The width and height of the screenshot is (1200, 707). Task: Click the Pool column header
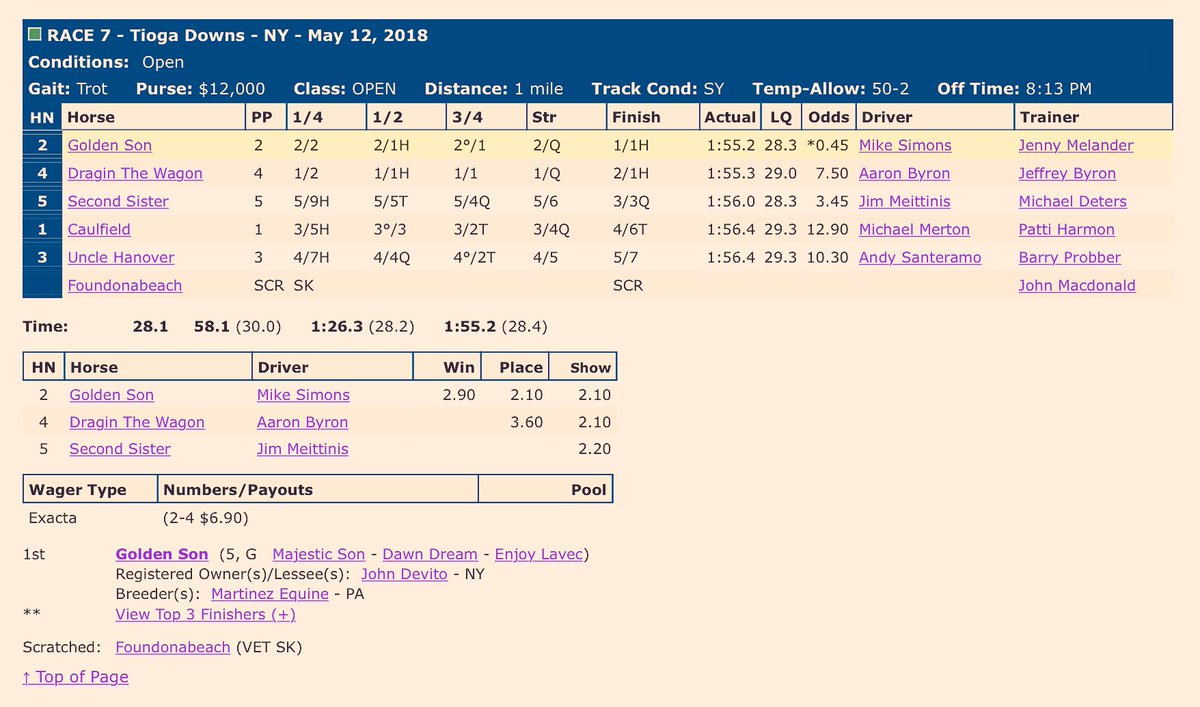point(545,489)
